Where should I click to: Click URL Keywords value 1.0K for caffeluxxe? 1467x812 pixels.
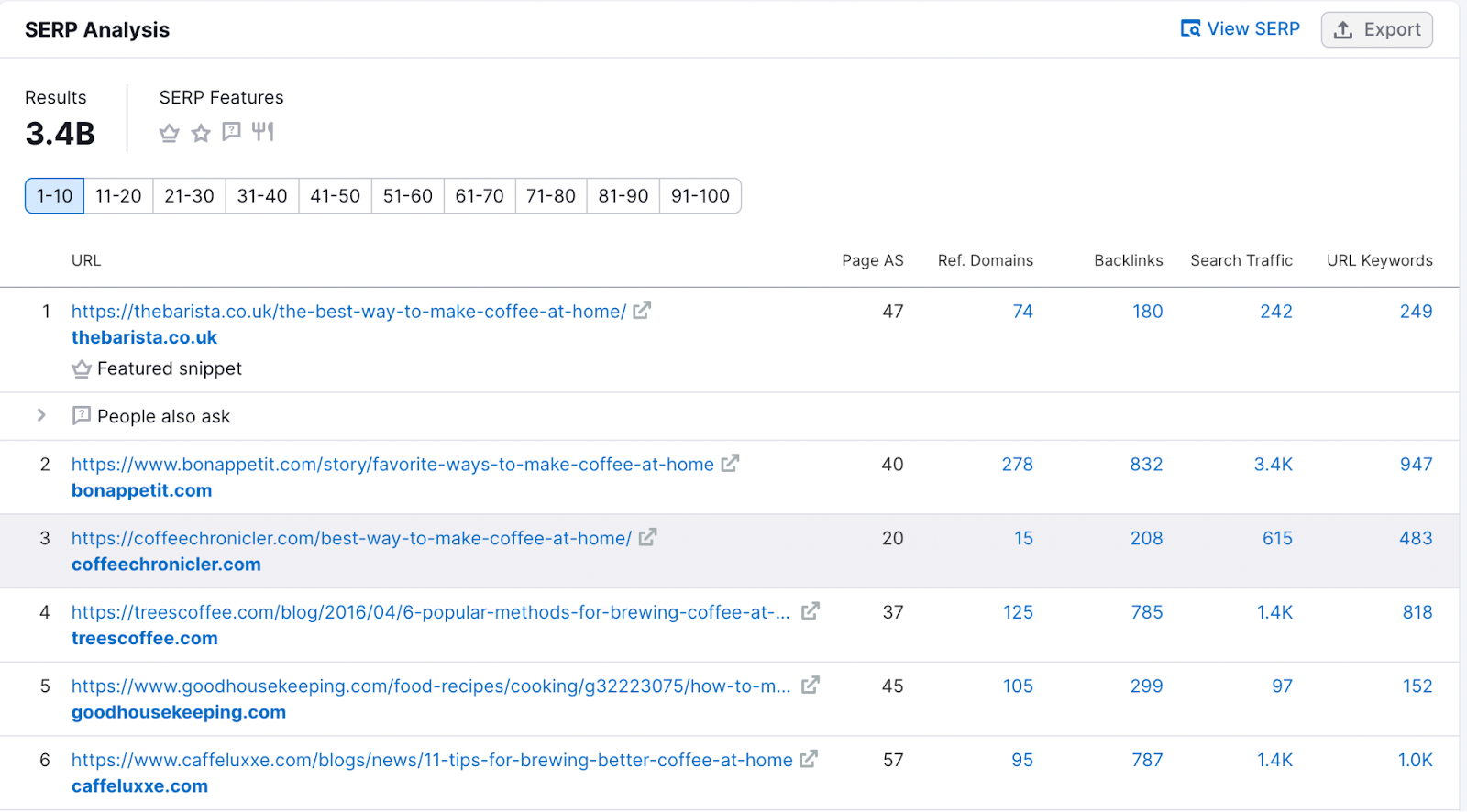click(1415, 761)
